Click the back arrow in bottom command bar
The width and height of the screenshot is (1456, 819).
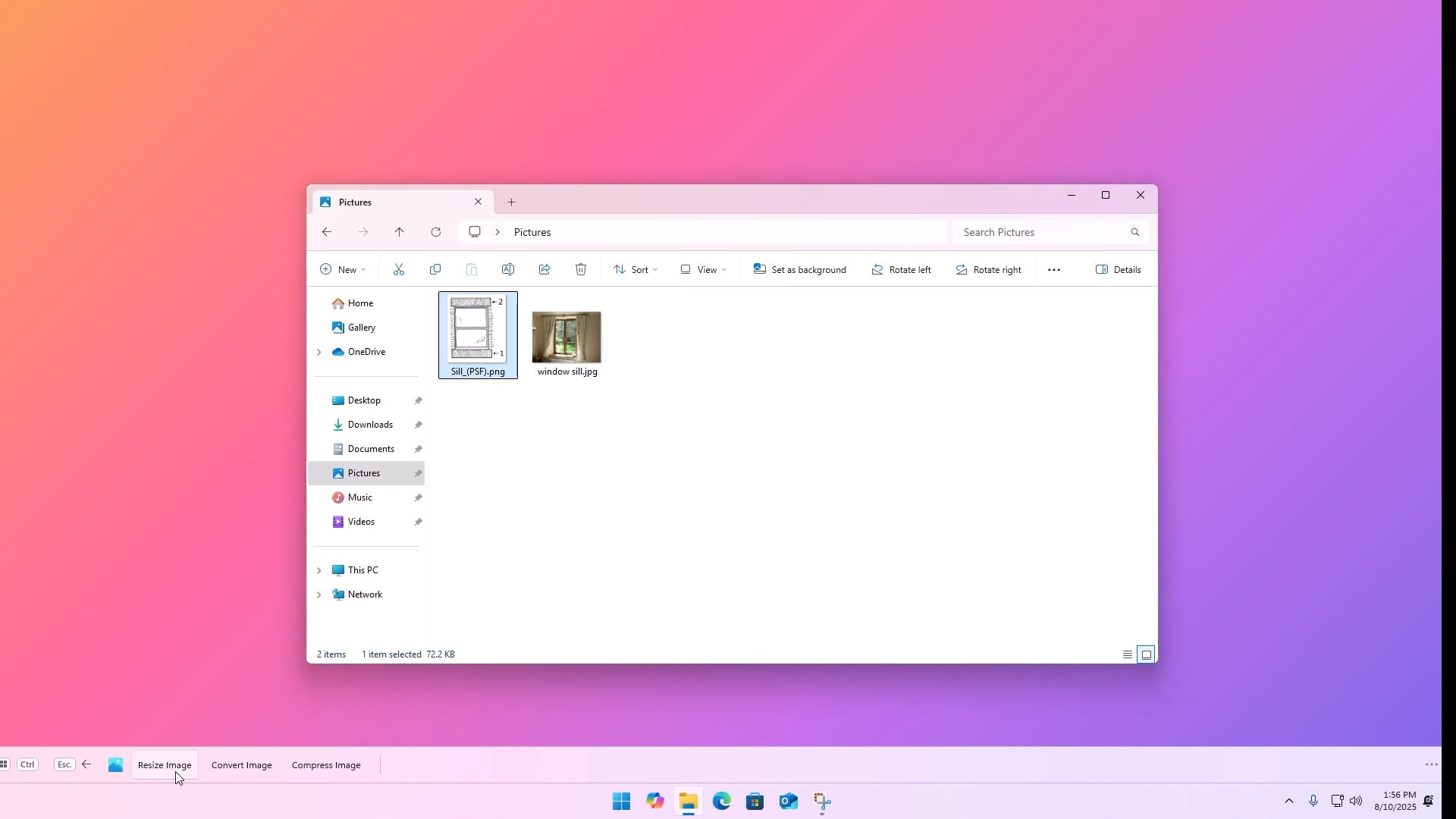86,764
